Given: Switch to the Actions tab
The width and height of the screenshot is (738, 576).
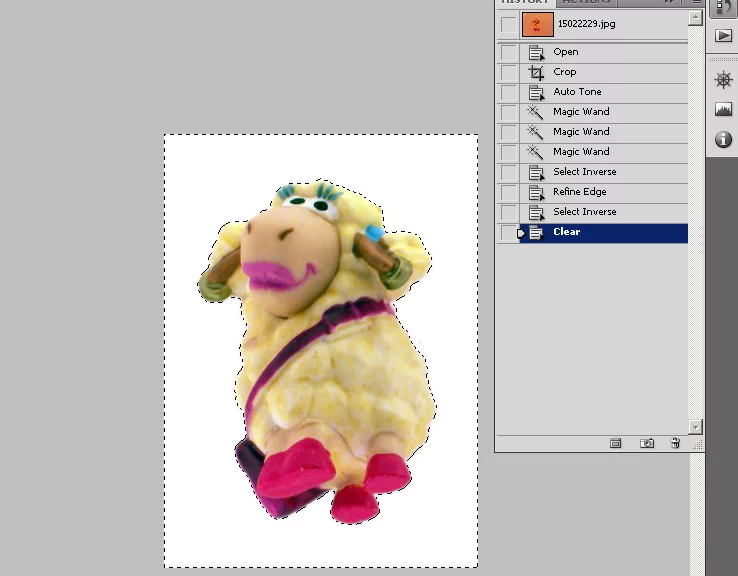Looking at the screenshot, I should pyautogui.click(x=586, y=2).
